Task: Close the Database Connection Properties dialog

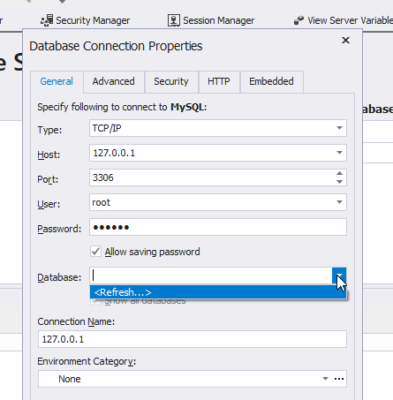Action: click(x=346, y=40)
